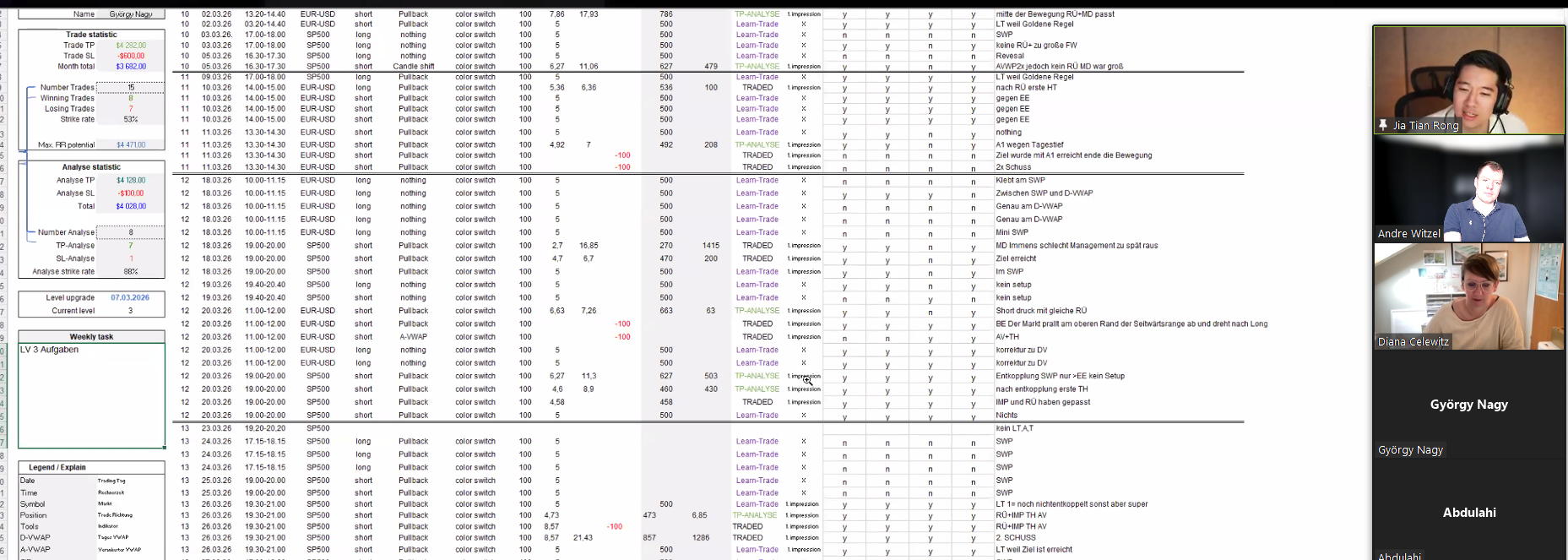Select the Candle shift cell
Viewport: 1568px width, 560px height.
coord(413,67)
